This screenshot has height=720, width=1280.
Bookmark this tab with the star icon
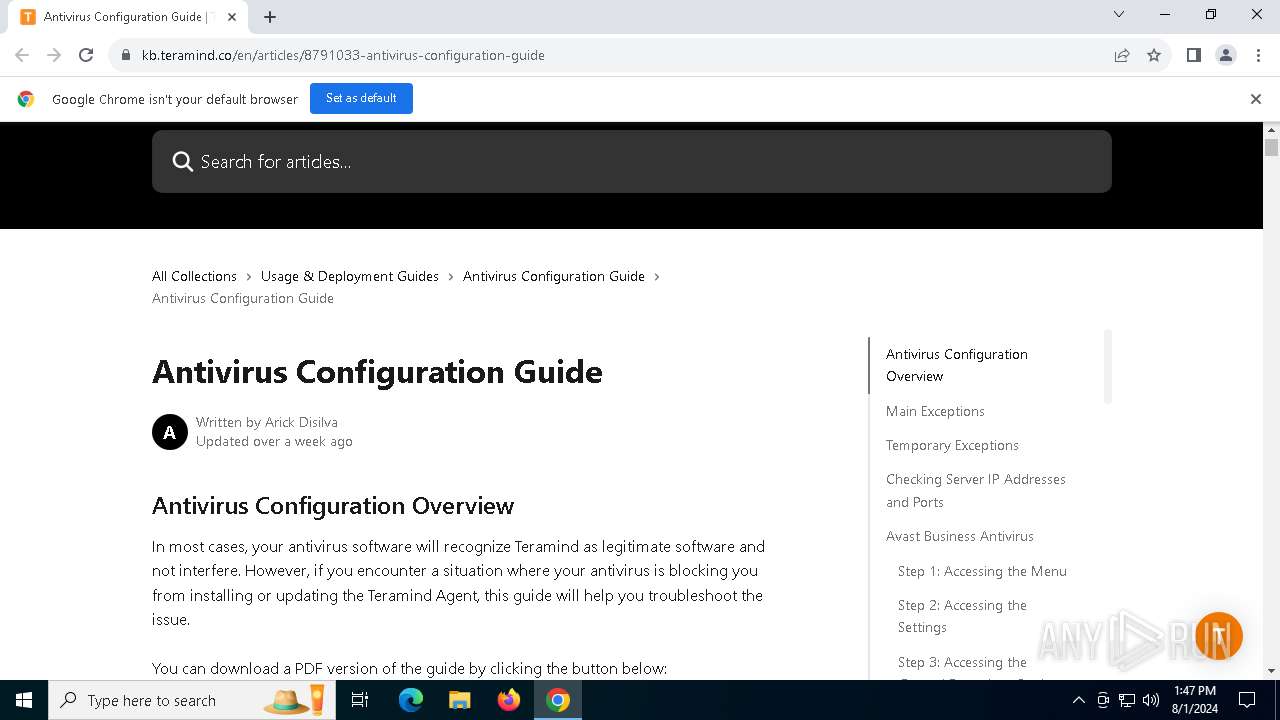pyautogui.click(x=1154, y=55)
